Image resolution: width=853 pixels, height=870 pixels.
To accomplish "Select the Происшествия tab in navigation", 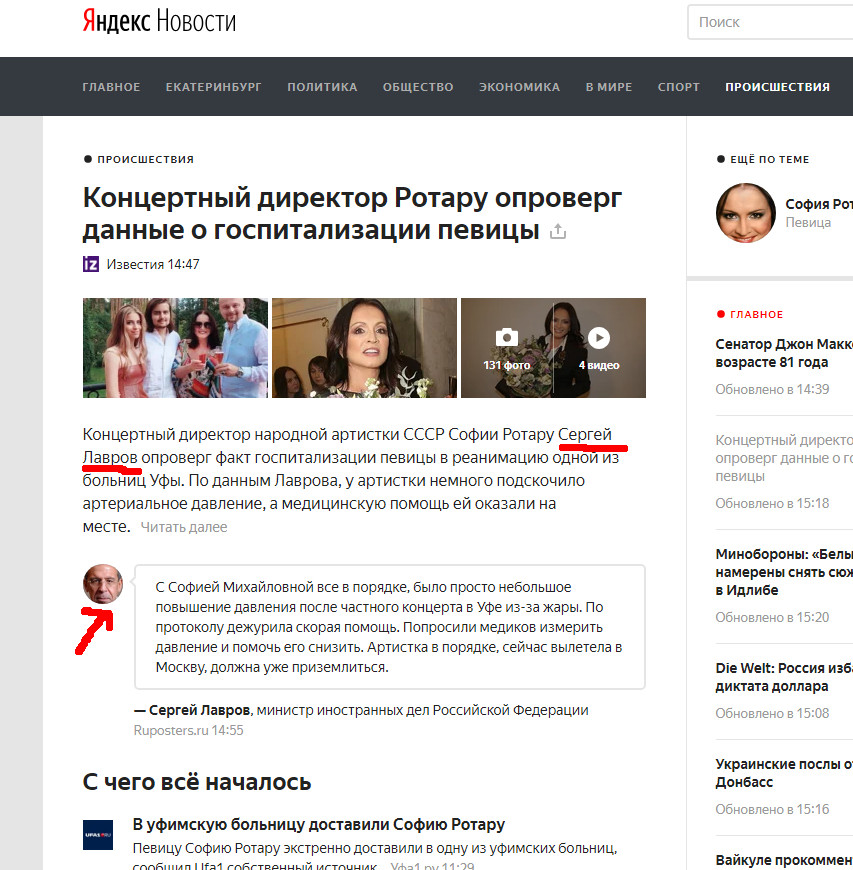I will [778, 87].
